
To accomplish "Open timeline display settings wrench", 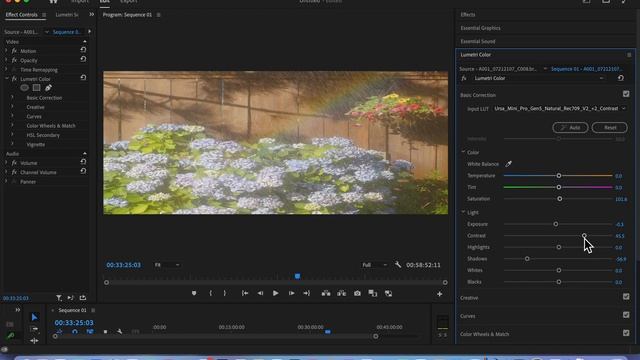I will coord(120,331).
